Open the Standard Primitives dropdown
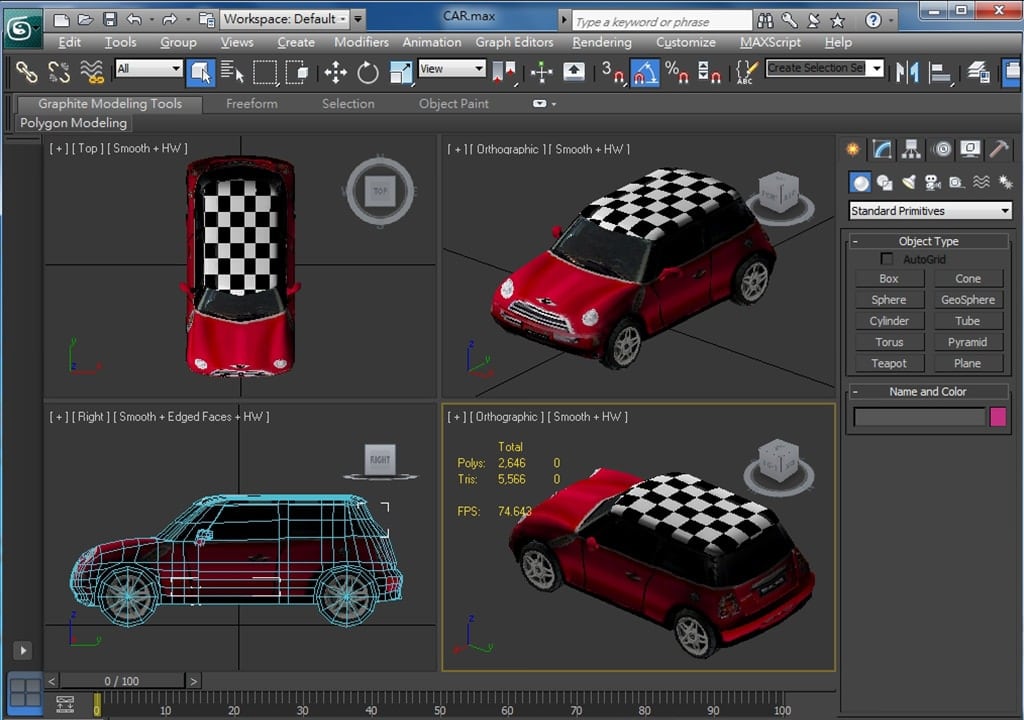This screenshot has width=1024, height=720. coord(930,211)
